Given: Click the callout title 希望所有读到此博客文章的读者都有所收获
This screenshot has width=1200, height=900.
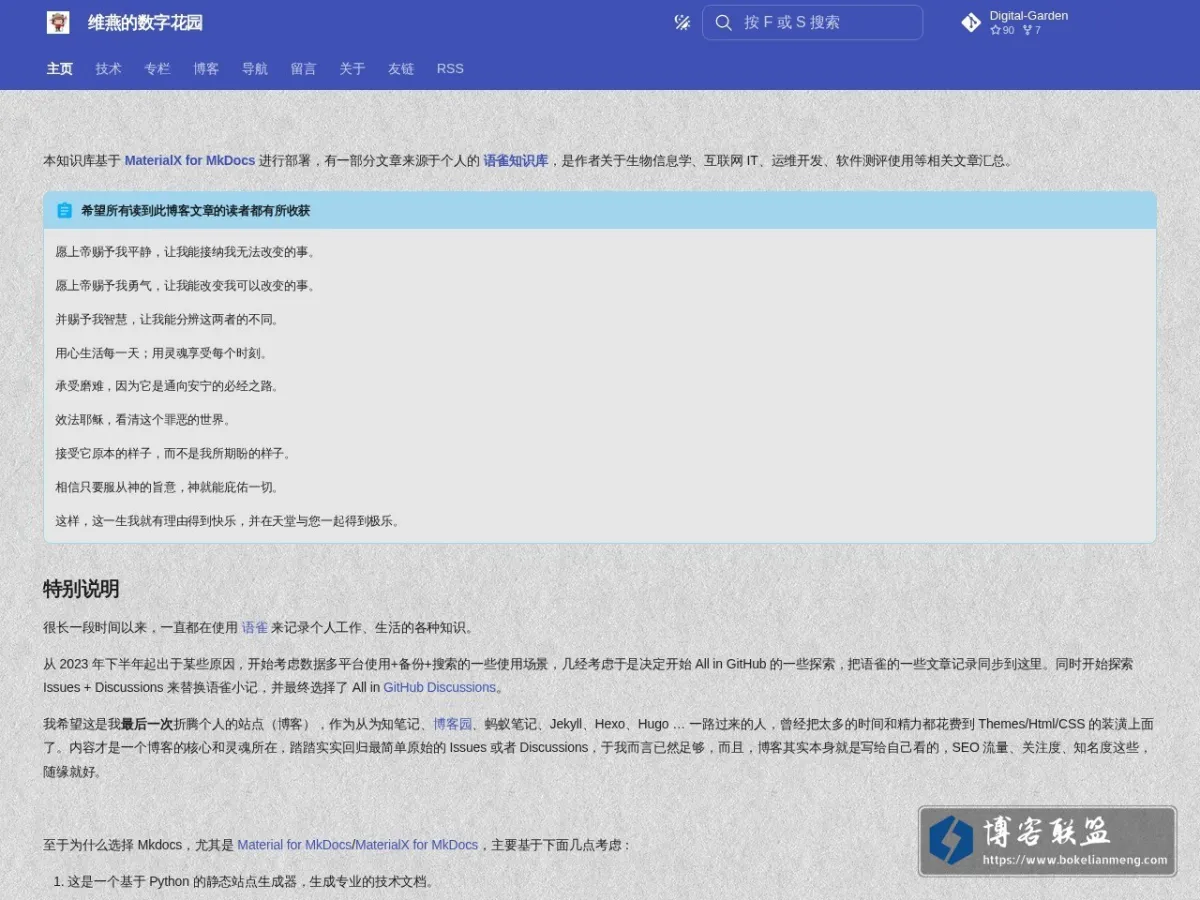Looking at the screenshot, I should [195, 210].
